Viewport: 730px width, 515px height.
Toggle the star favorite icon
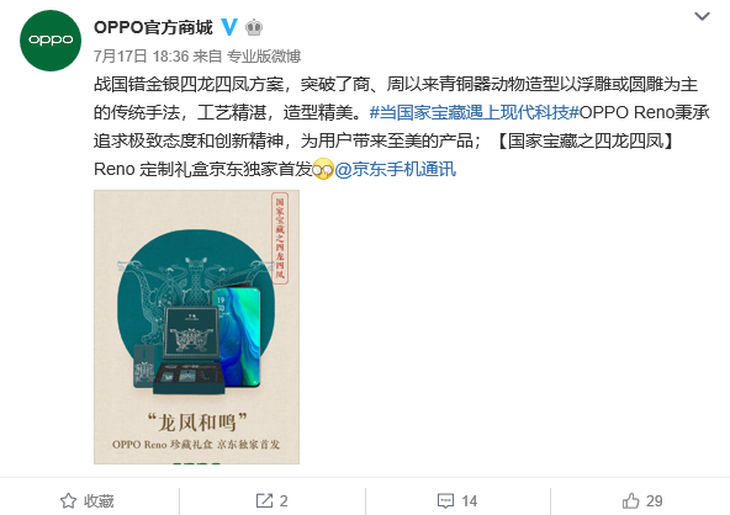(68, 501)
